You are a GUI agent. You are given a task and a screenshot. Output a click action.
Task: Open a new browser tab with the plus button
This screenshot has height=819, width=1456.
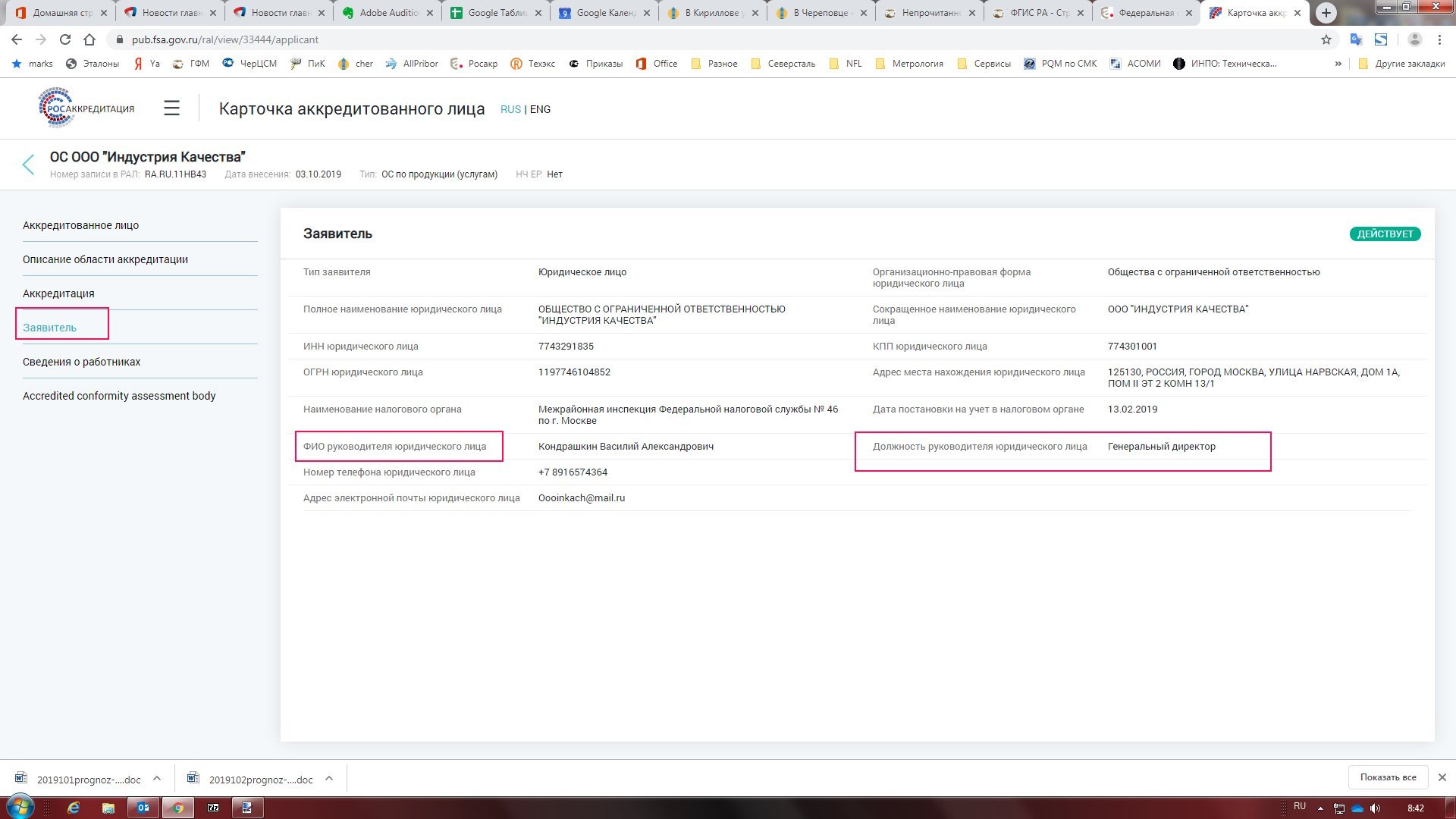pos(1326,13)
